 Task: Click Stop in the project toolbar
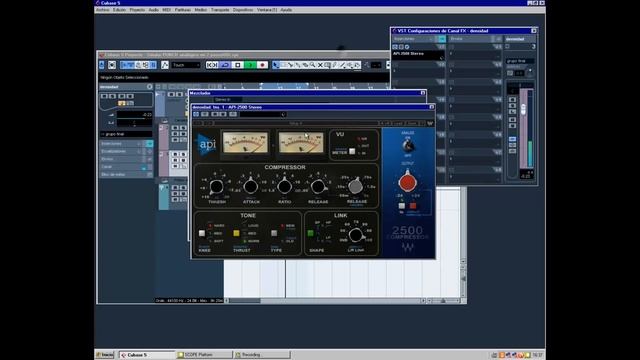point(238,65)
